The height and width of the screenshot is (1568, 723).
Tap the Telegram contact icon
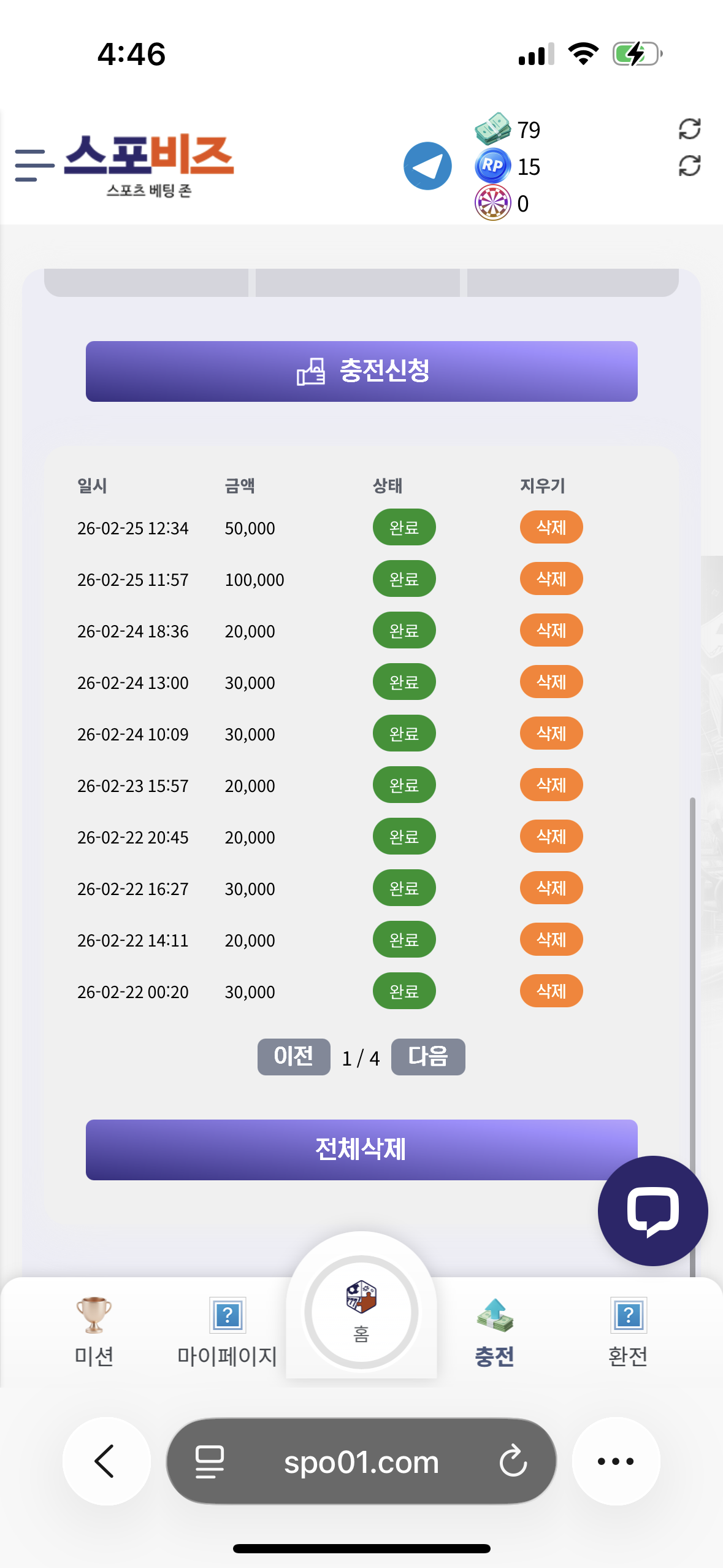[x=427, y=166]
